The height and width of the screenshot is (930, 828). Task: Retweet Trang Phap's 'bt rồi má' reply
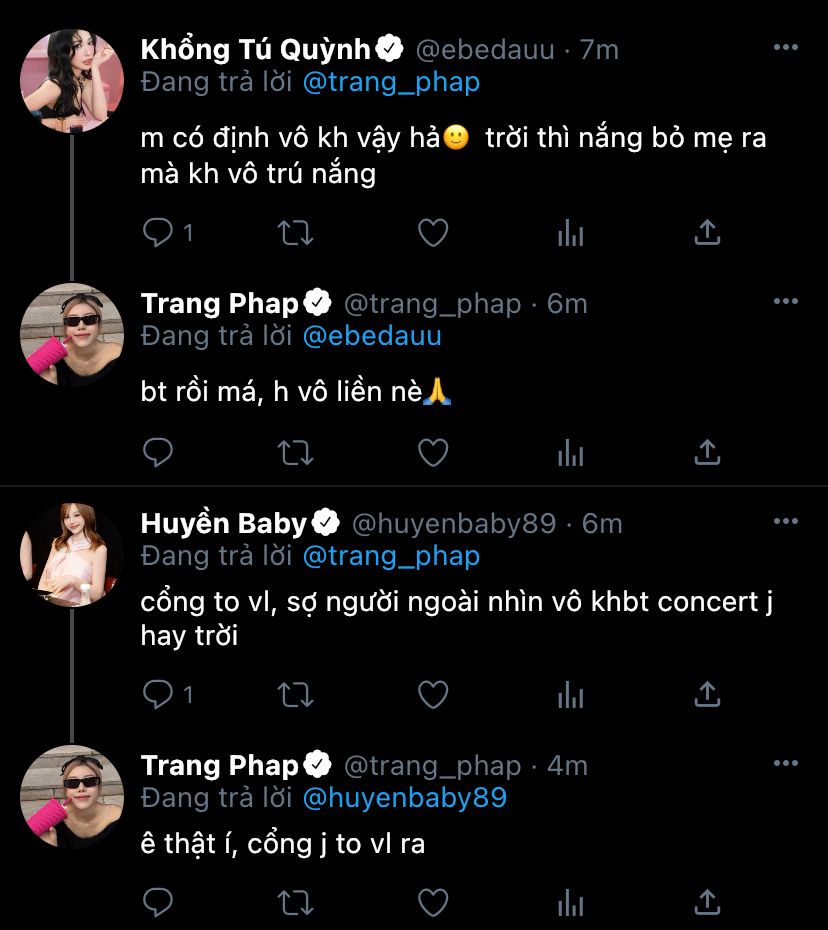point(294,453)
